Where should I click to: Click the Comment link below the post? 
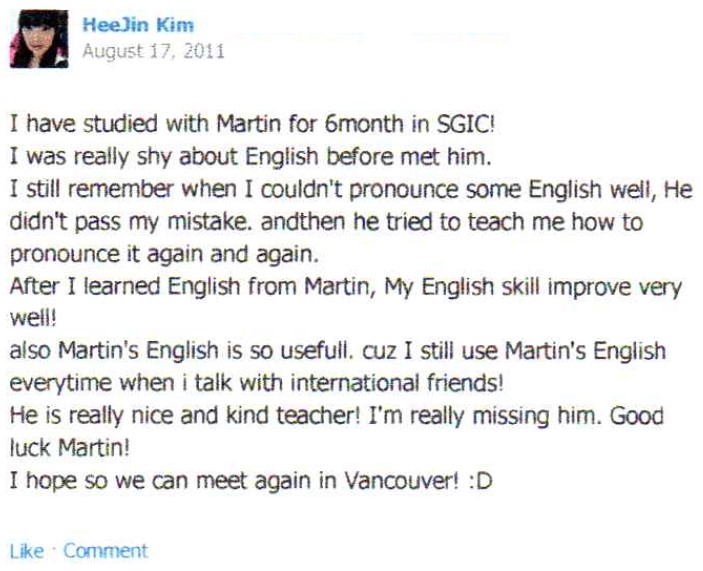tap(105, 551)
